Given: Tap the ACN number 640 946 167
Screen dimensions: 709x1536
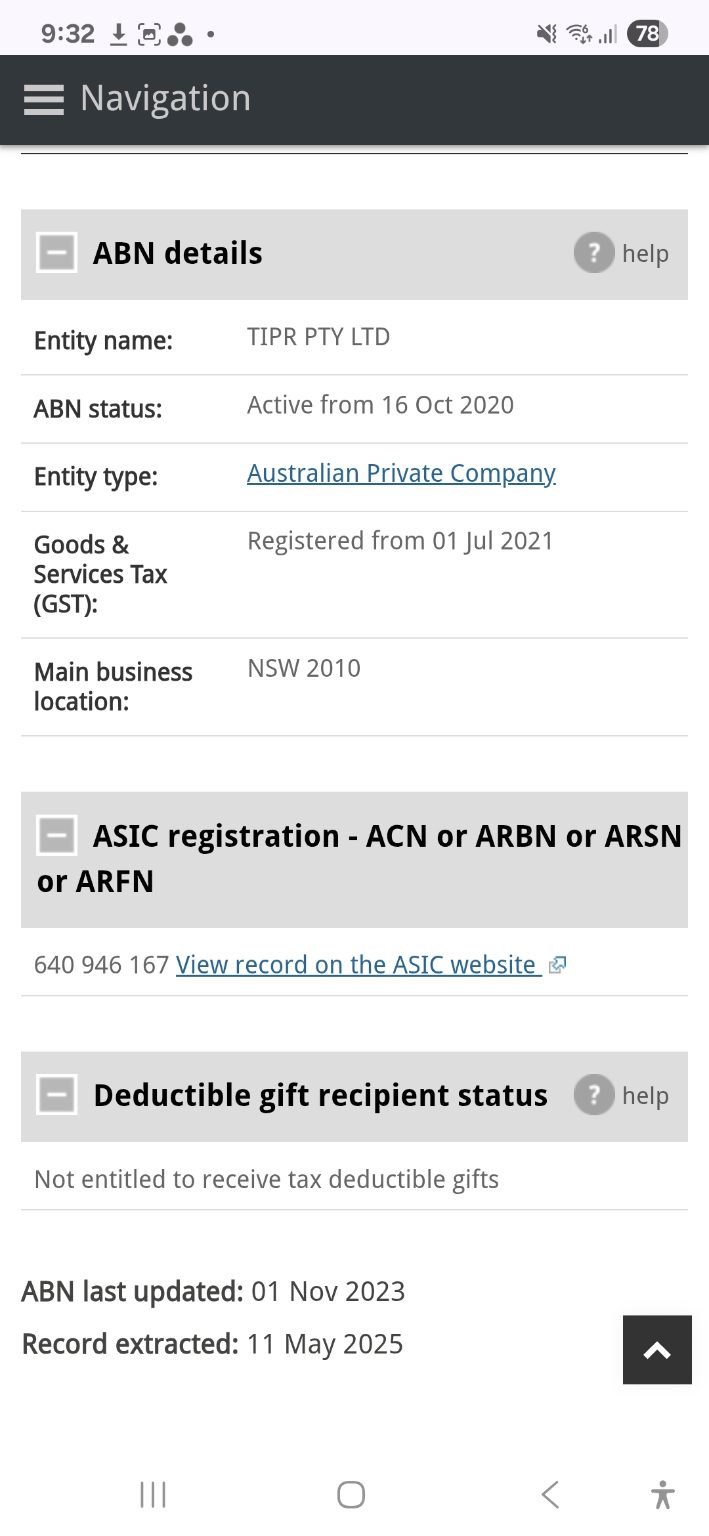Looking at the screenshot, I should coord(101,965).
